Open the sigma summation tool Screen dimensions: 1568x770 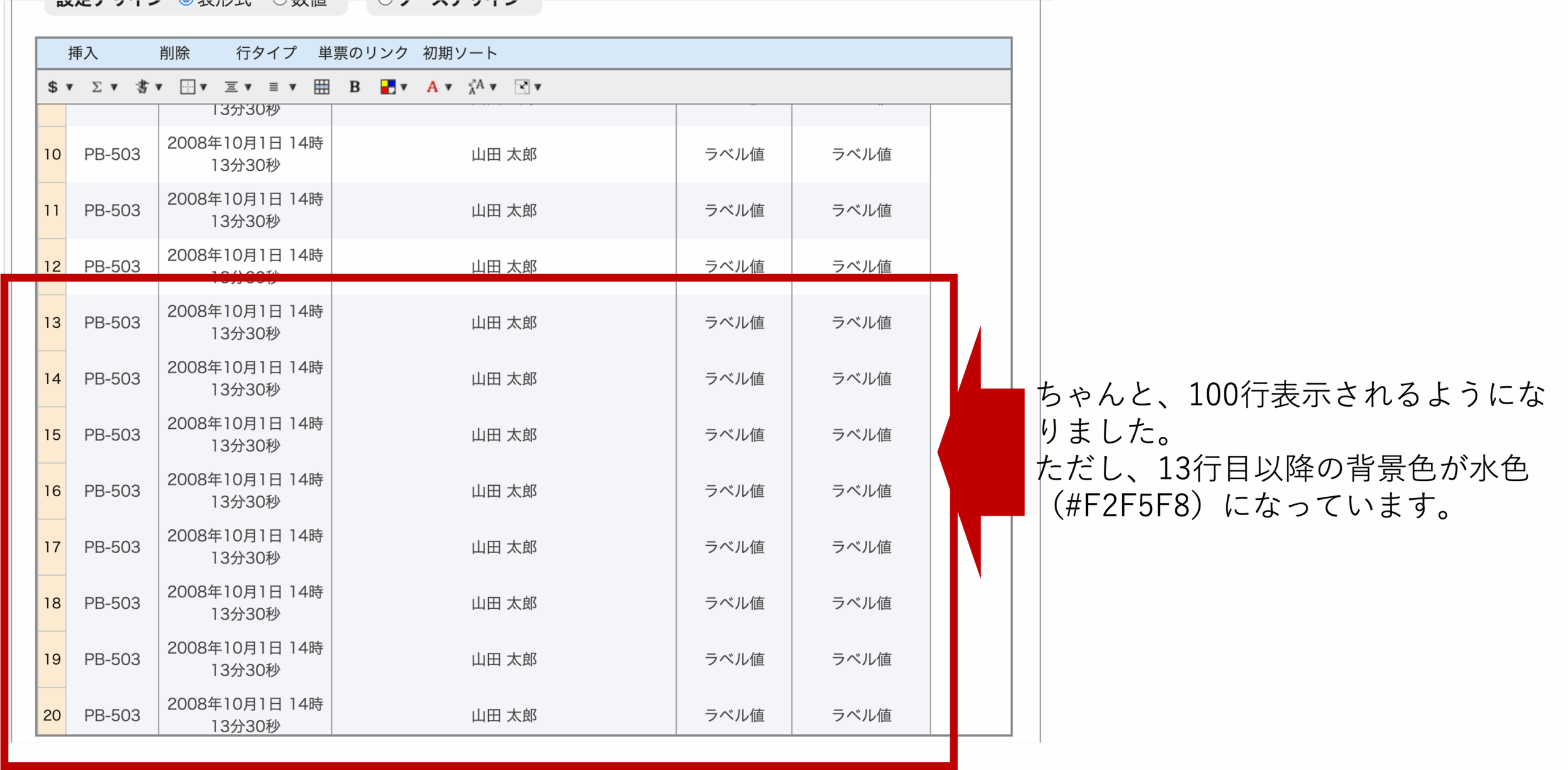click(104, 87)
